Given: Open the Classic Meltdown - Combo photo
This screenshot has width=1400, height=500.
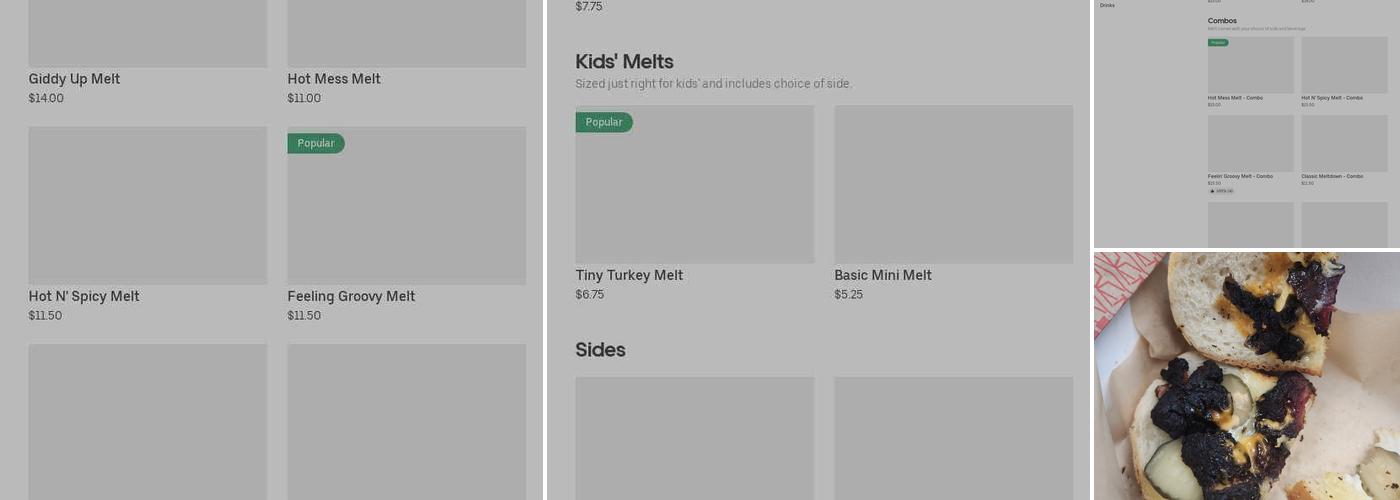Looking at the screenshot, I should click(1344, 143).
